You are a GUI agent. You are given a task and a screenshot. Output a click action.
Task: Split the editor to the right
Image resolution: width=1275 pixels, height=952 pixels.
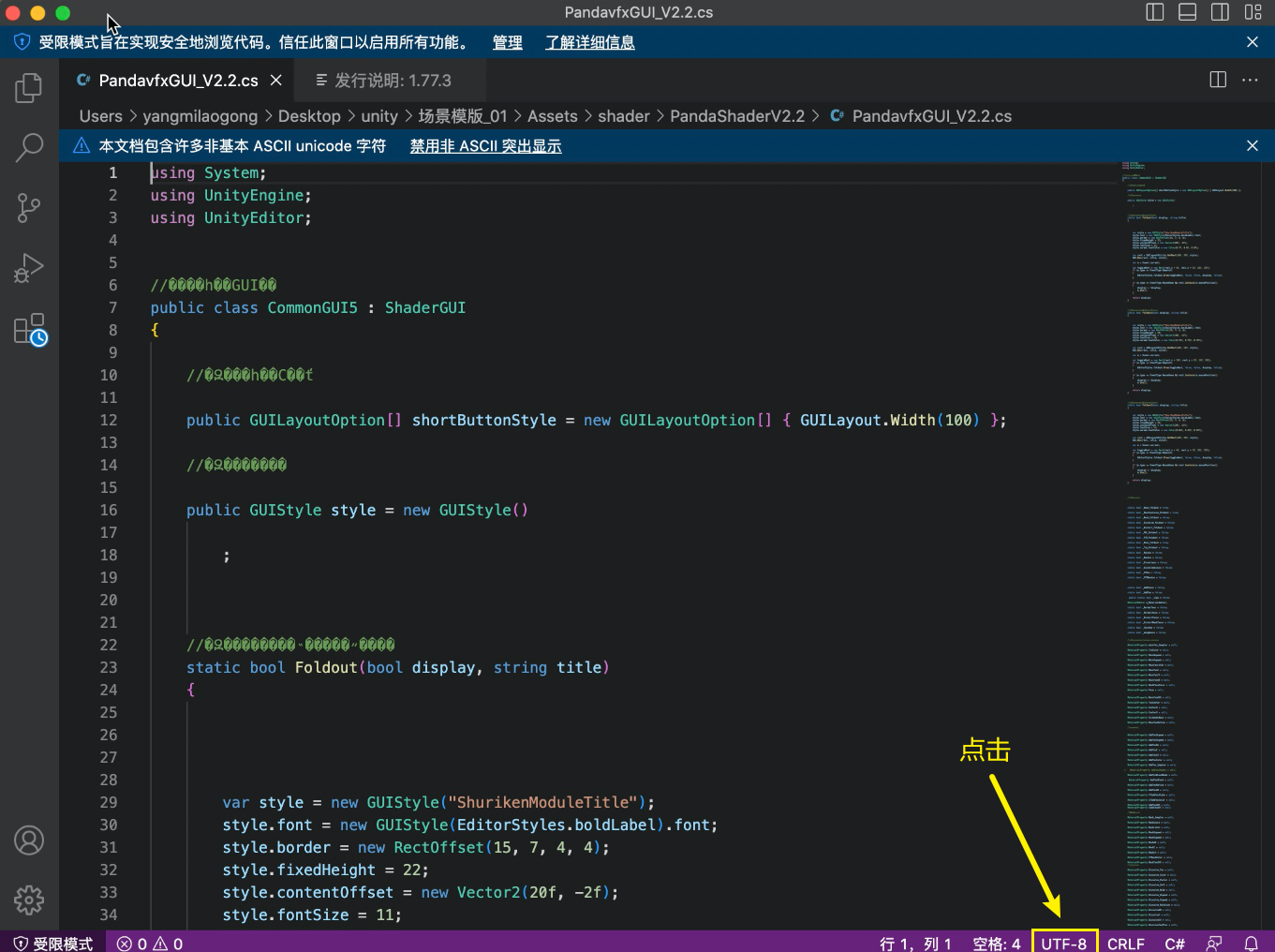[x=1218, y=80]
